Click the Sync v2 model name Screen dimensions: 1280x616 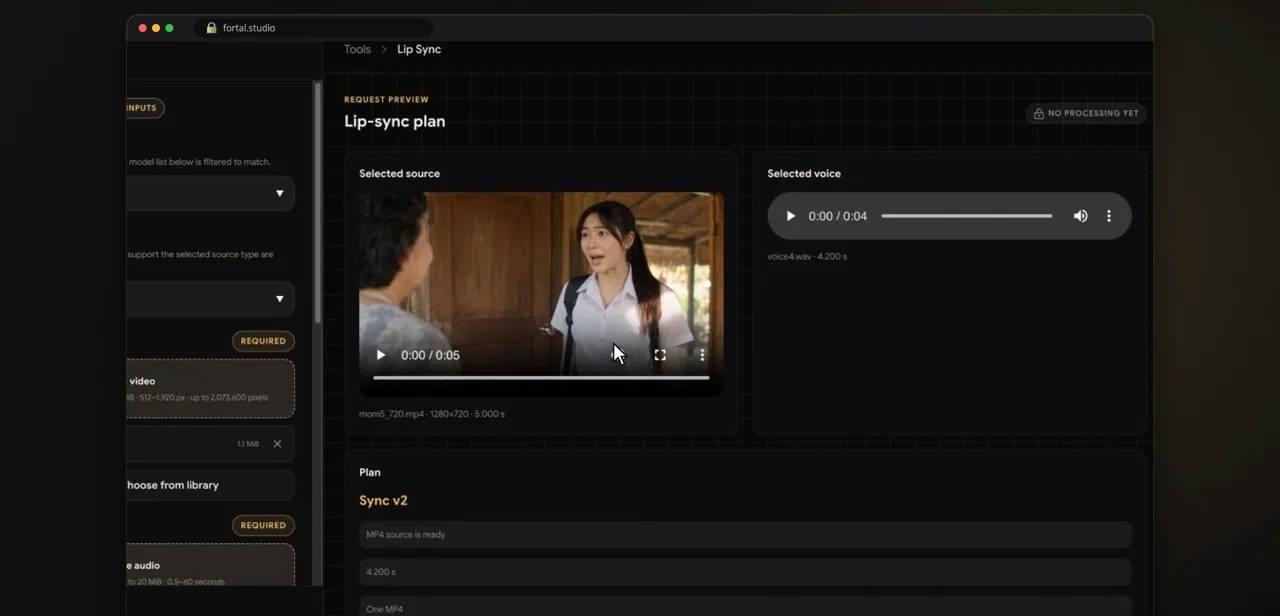click(383, 501)
